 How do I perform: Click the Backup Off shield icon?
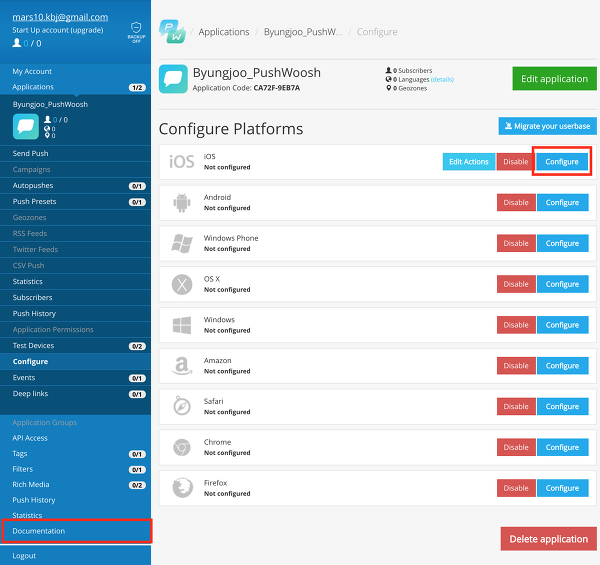tap(136, 32)
